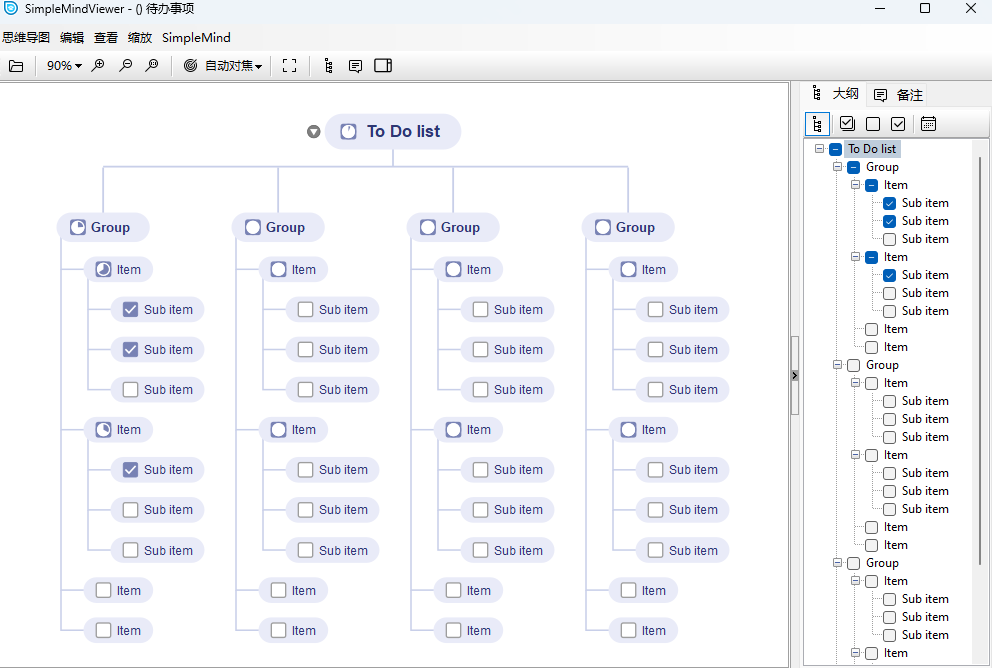Viewport: 992px width, 668px height.
Task: Open the 编辑 menu
Action: (72, 38)
